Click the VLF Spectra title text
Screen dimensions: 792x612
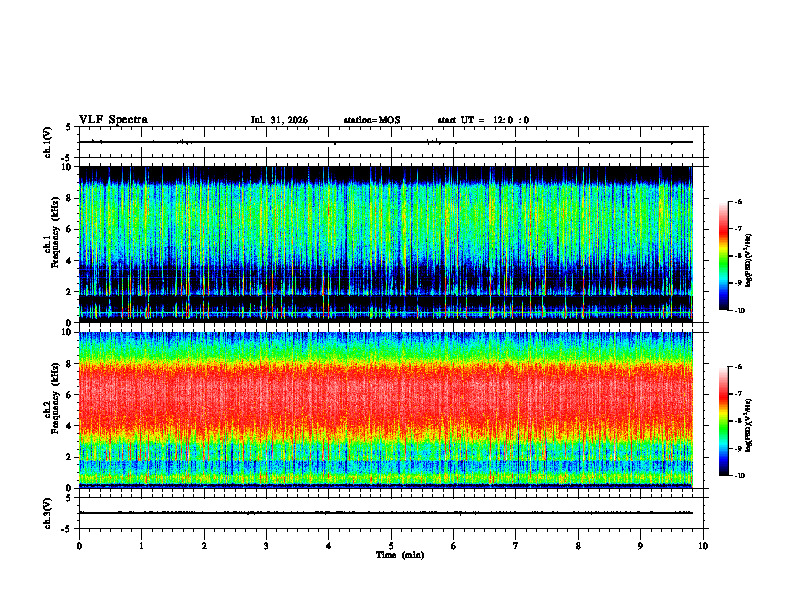pyautogui.click(x=113, y=120)
